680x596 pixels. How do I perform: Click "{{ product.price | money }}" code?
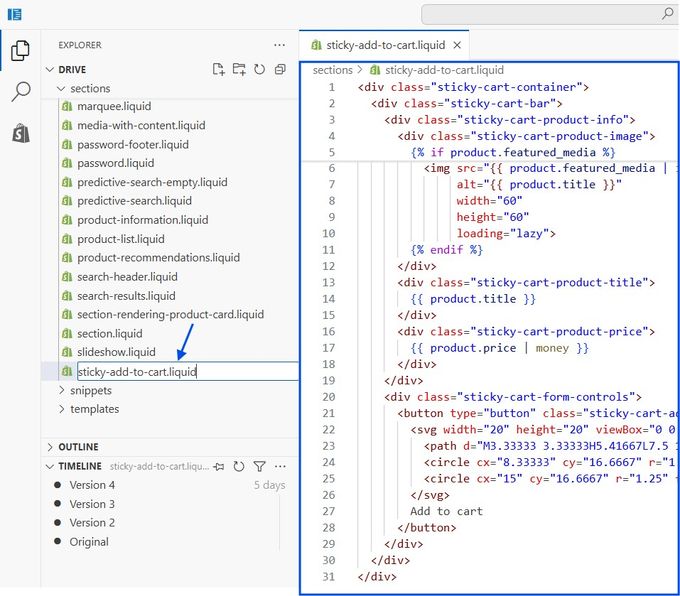(x=500, y=348)
